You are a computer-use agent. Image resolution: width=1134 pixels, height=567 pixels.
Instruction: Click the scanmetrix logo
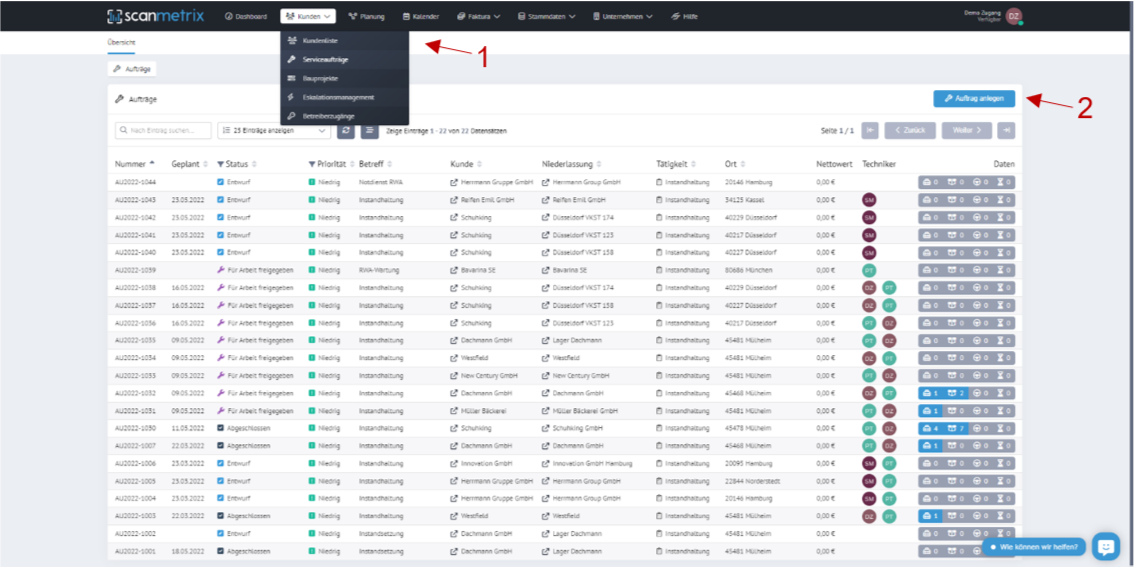pos(155,16)
